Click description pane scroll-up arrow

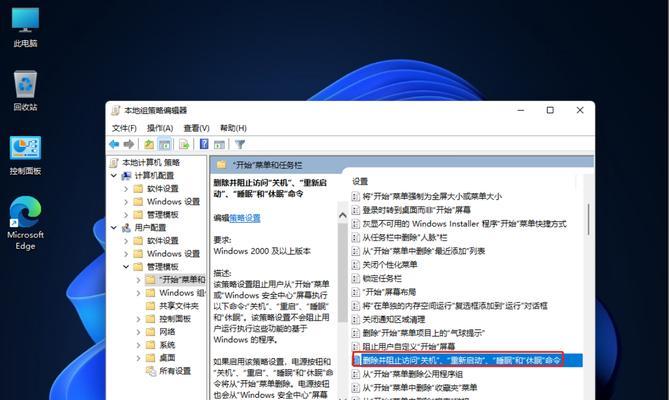coord(343,216)
